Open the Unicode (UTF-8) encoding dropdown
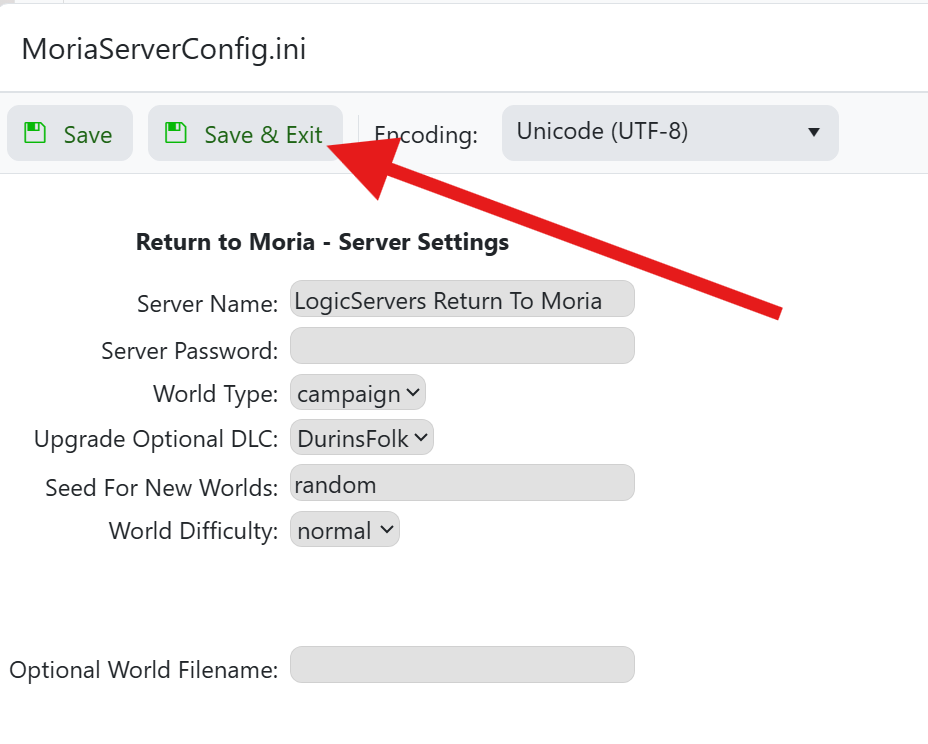Screen dimensions: 928x744 click(x=669, y=132)
